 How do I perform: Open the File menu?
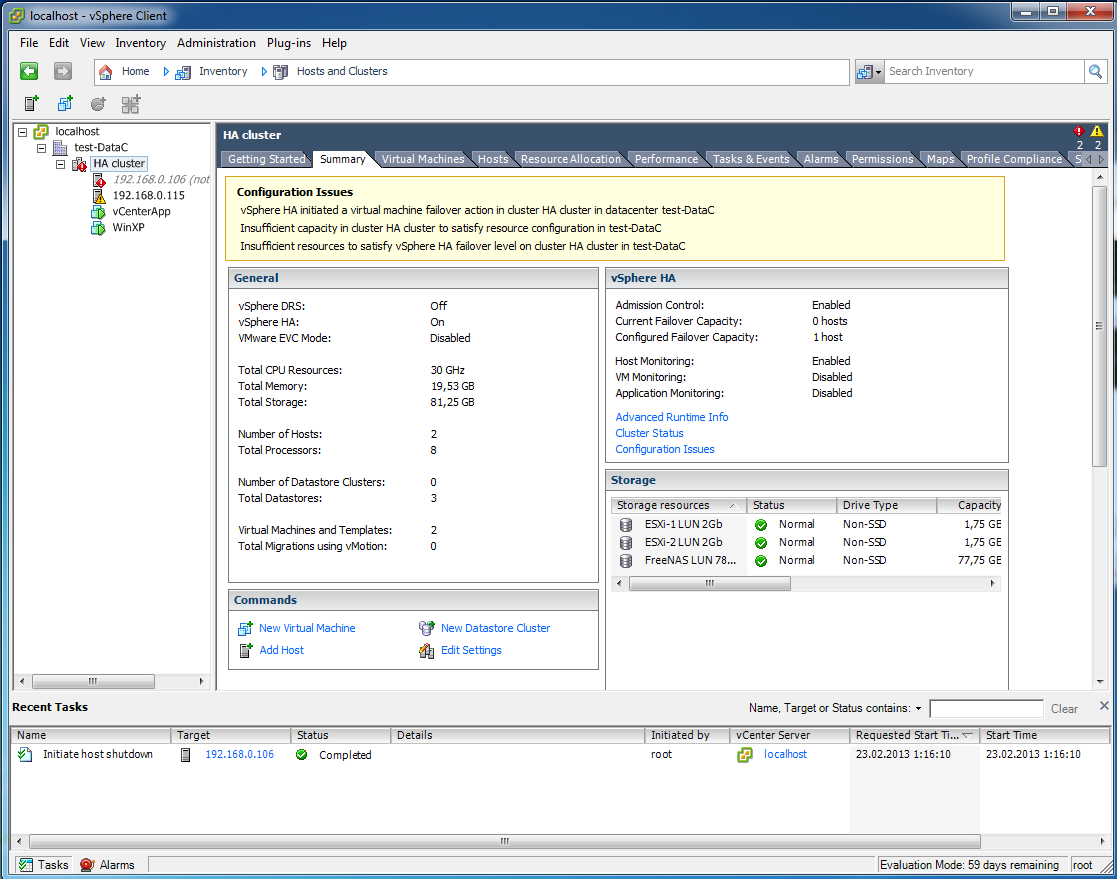(x=29, y=43)
